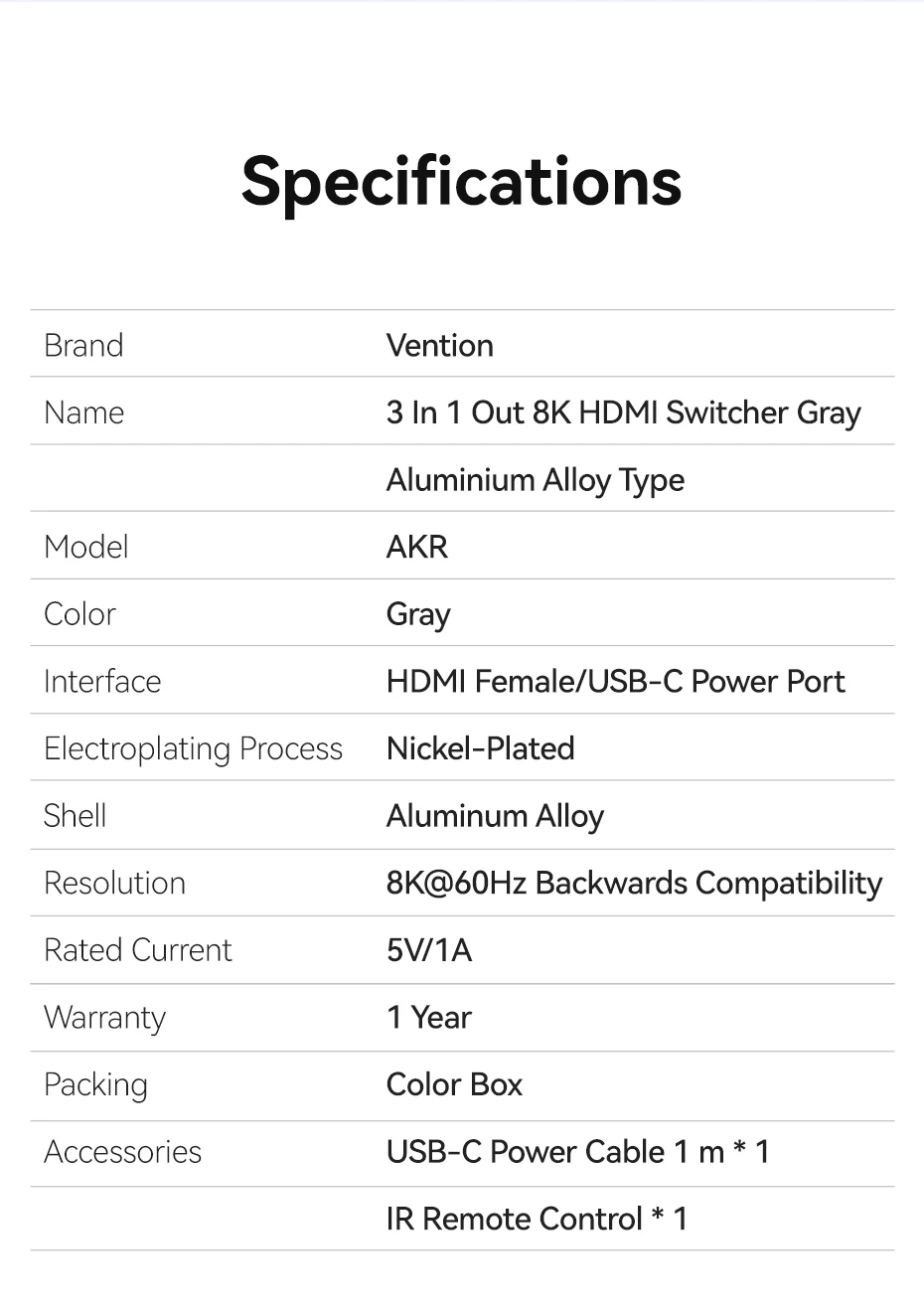Click the Color Box packing value
The height and width of the screenshot is (1314, 924).
454,1084
